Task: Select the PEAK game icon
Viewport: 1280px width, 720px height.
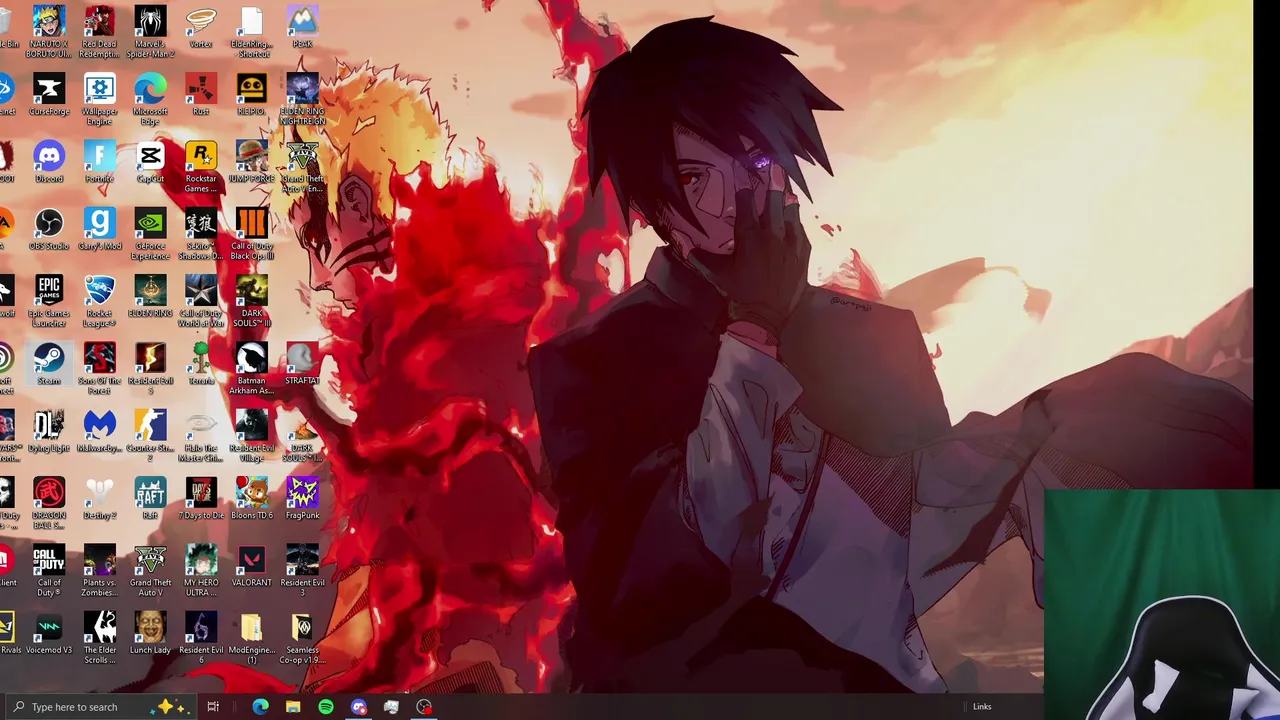Action: (302, 27)
